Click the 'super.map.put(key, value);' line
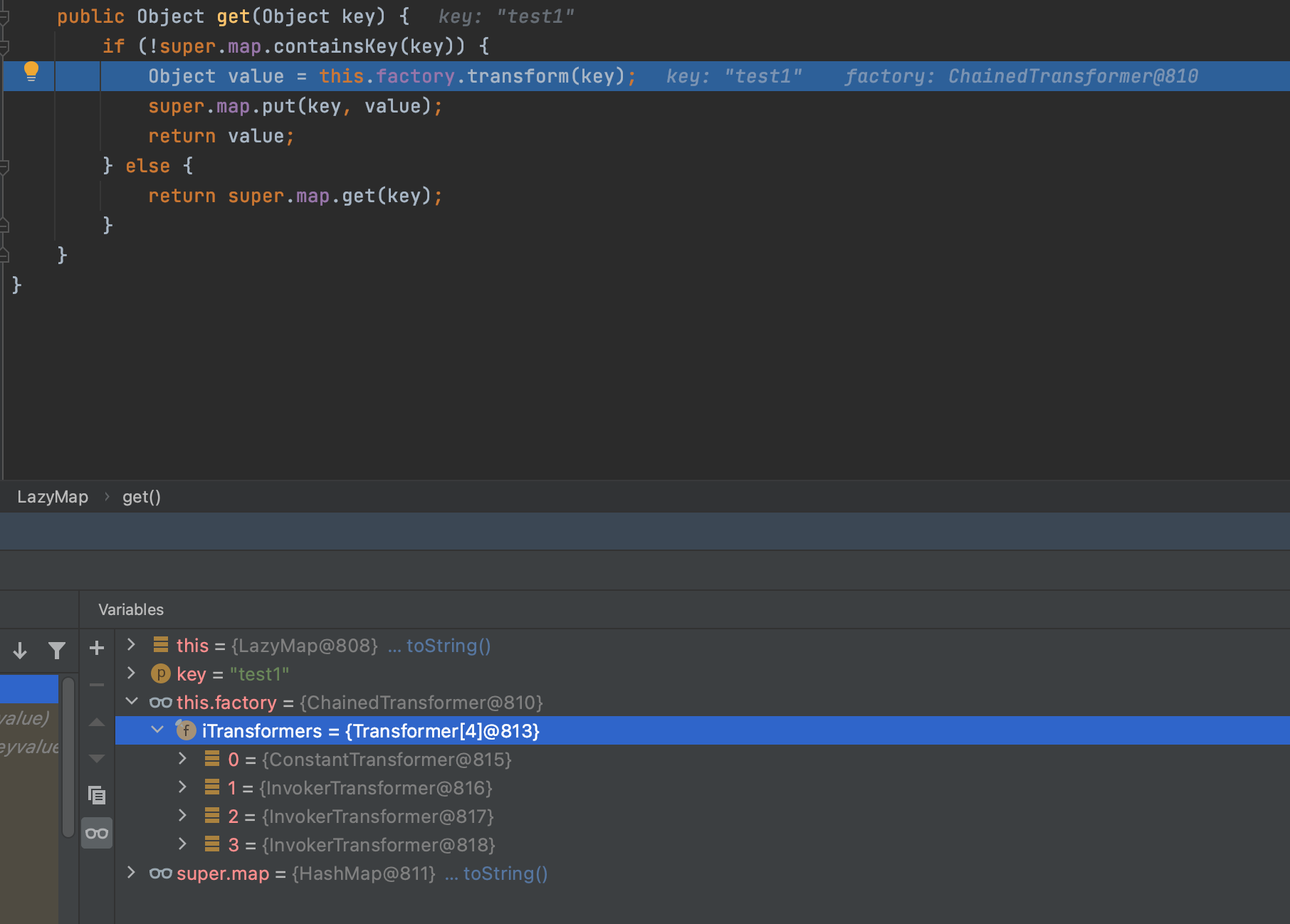Screen dimensions: 1290x924 (x=295, y=106)
